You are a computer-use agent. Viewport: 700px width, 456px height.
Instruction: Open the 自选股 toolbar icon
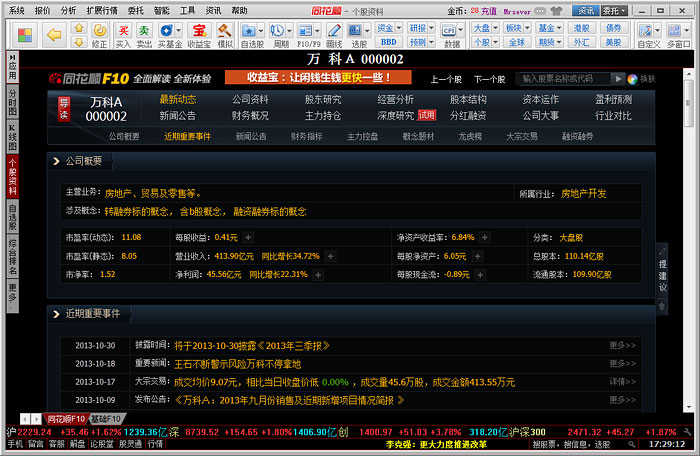pos(253,35)
